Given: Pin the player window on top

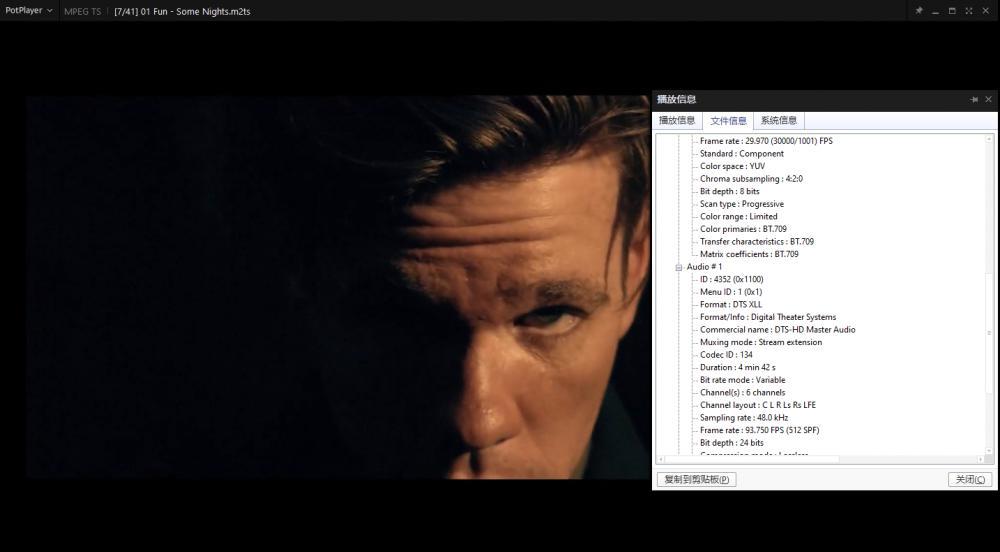Looking at the screenshot, I should (919, 11).
